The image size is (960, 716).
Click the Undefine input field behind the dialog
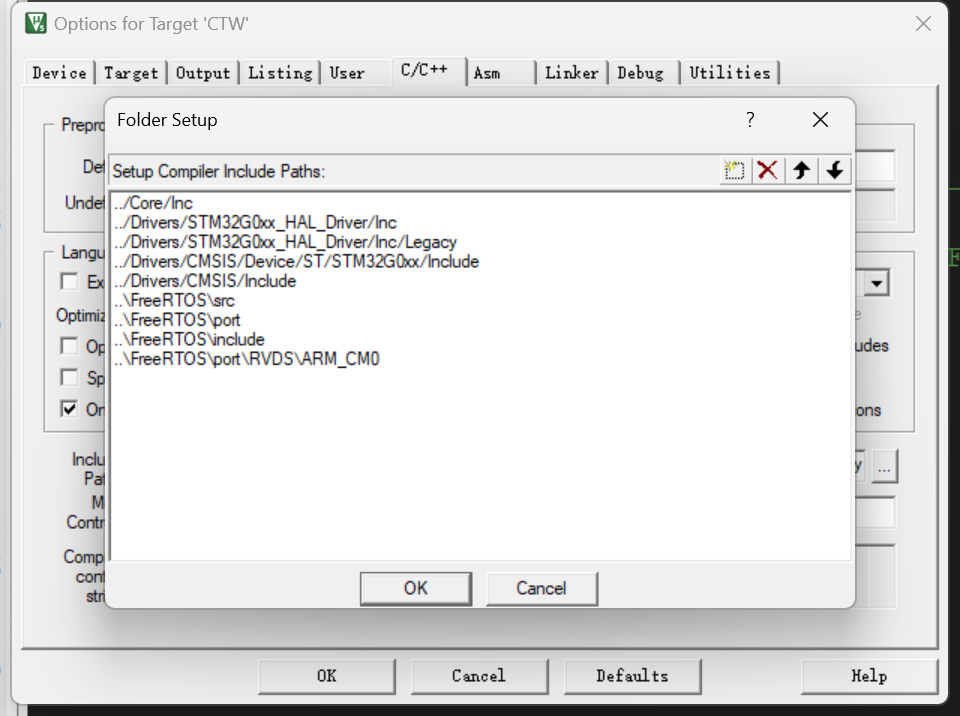pos(874,204)
